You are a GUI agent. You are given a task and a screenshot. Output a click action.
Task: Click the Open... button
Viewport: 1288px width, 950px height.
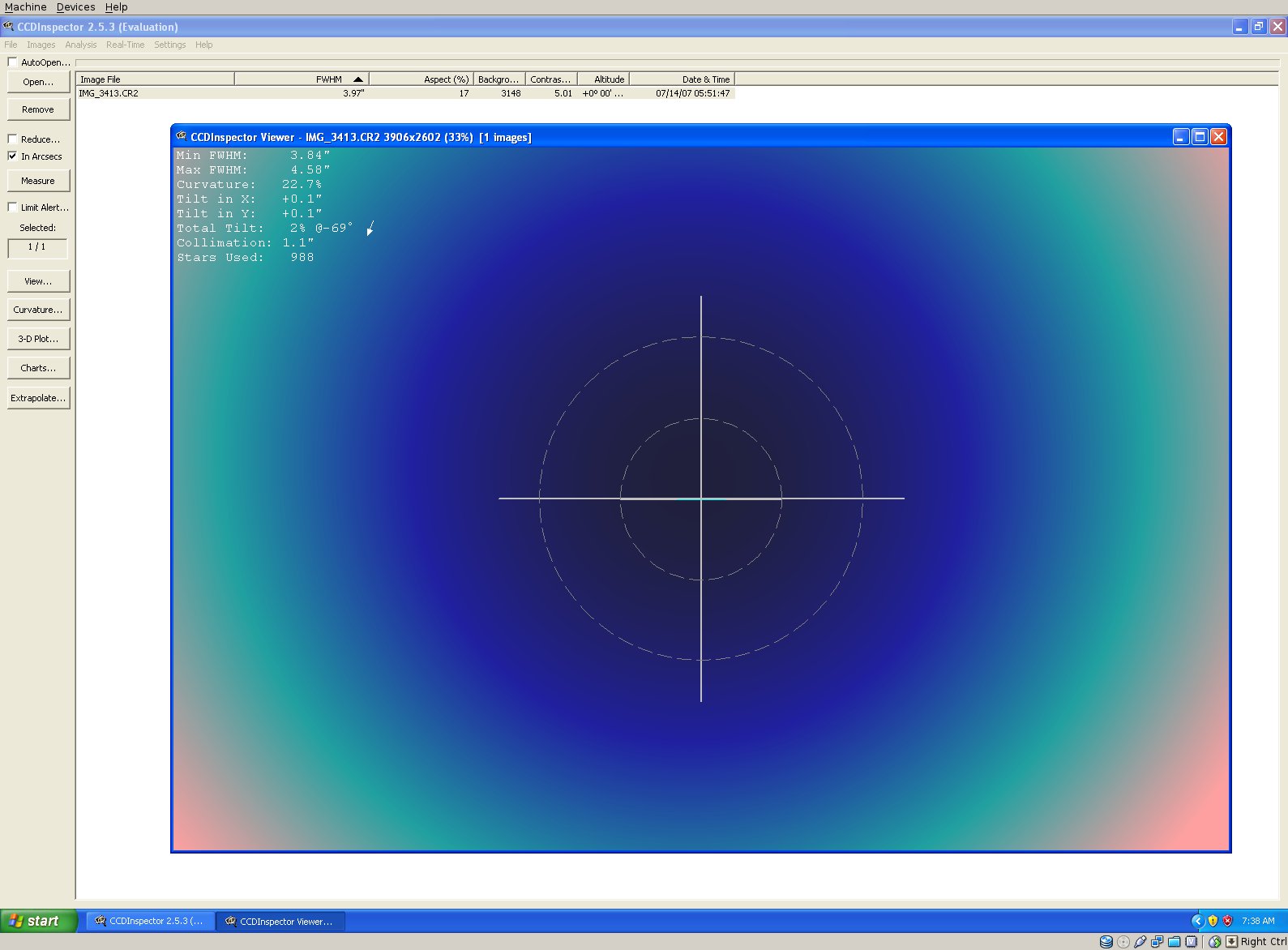pyautogui.click(x=38, y=82)
